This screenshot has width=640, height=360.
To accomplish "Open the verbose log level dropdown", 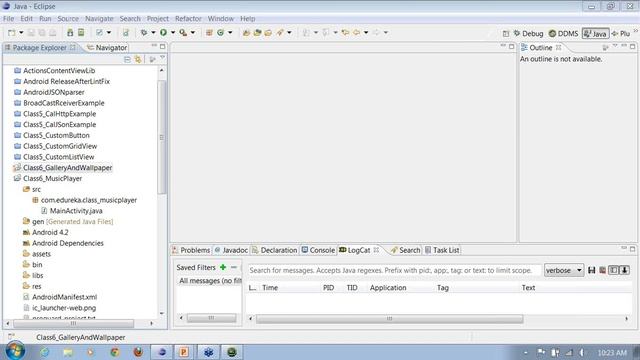I will click(x=564, y=270).
